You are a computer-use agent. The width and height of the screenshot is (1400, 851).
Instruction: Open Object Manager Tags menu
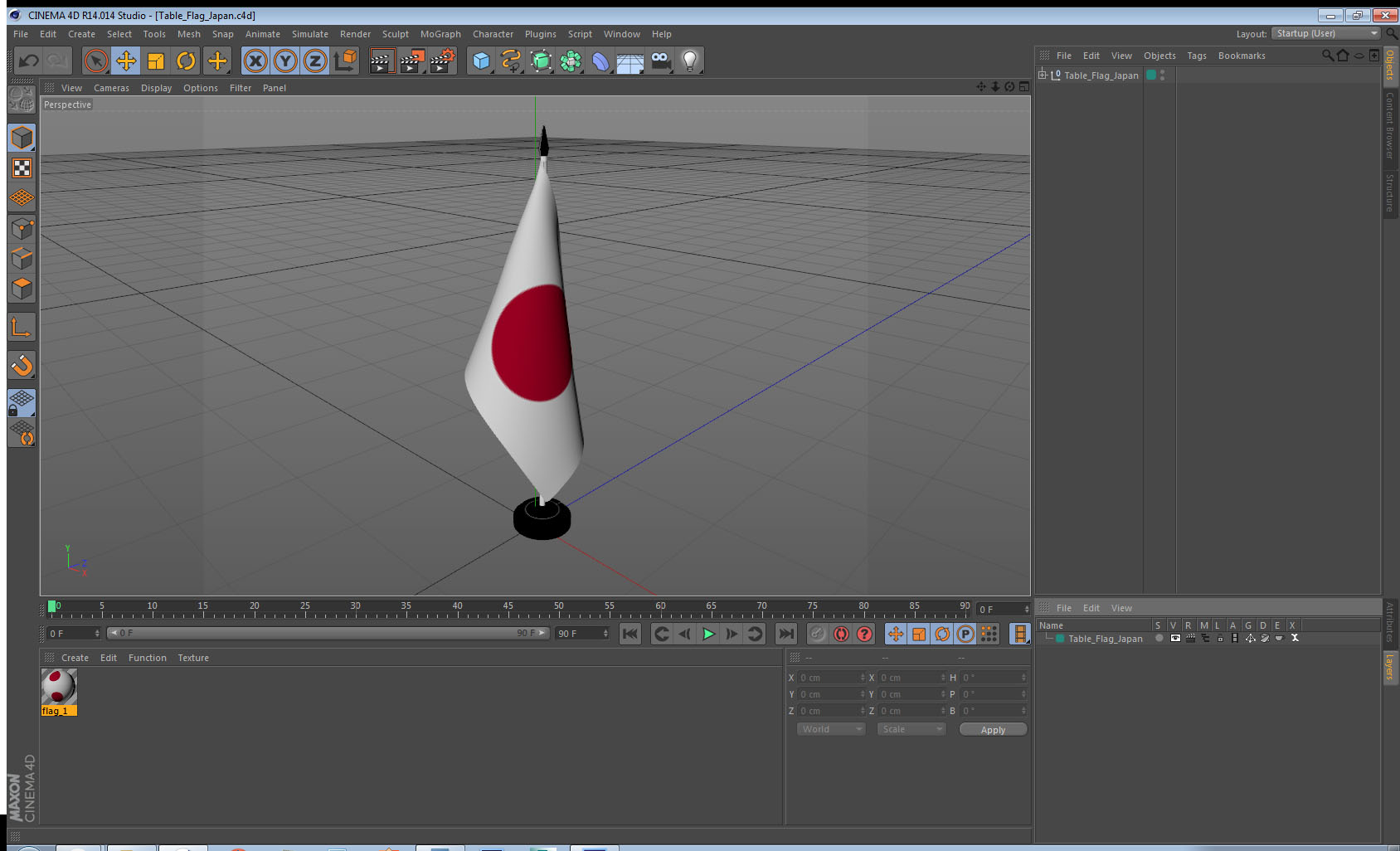point(1197,56)
